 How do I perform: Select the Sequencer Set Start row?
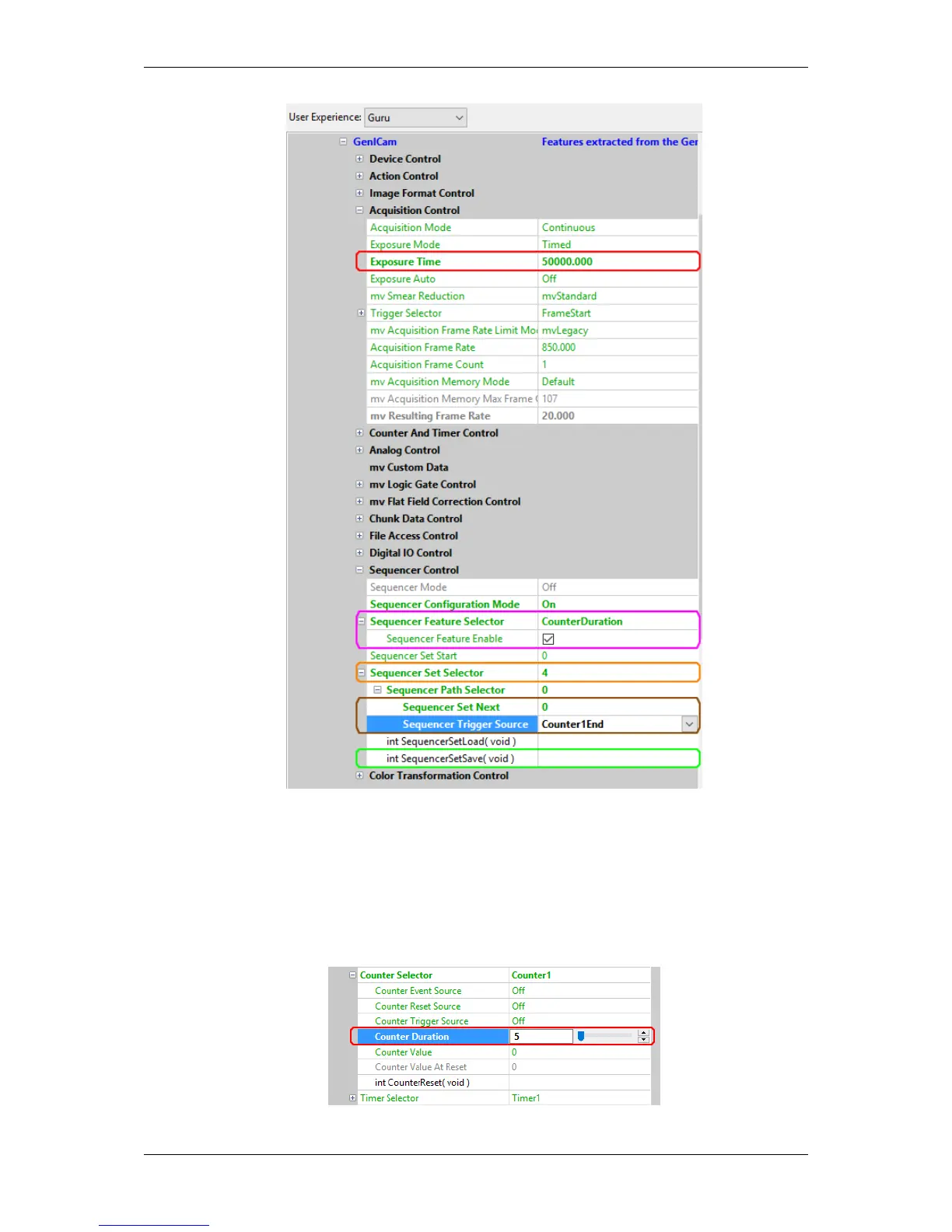tap(533, 655)
